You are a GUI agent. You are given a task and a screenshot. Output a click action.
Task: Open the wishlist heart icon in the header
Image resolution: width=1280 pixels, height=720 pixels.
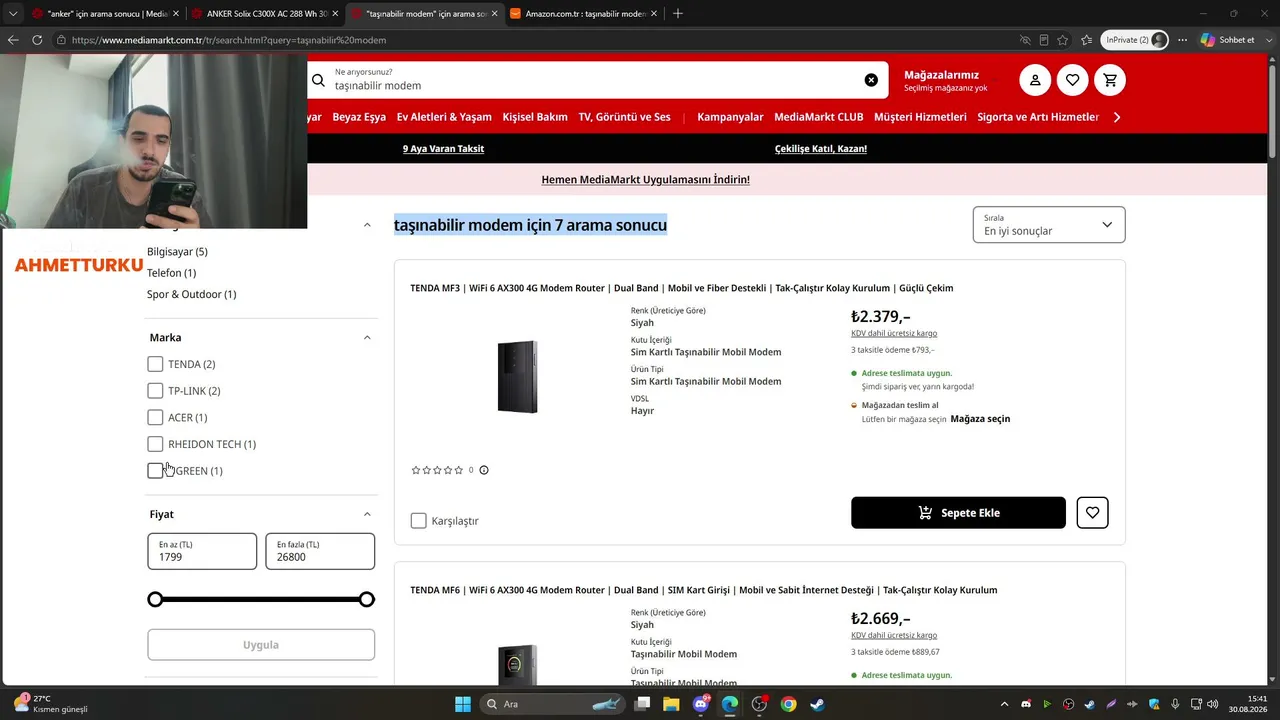[1072, 80]
